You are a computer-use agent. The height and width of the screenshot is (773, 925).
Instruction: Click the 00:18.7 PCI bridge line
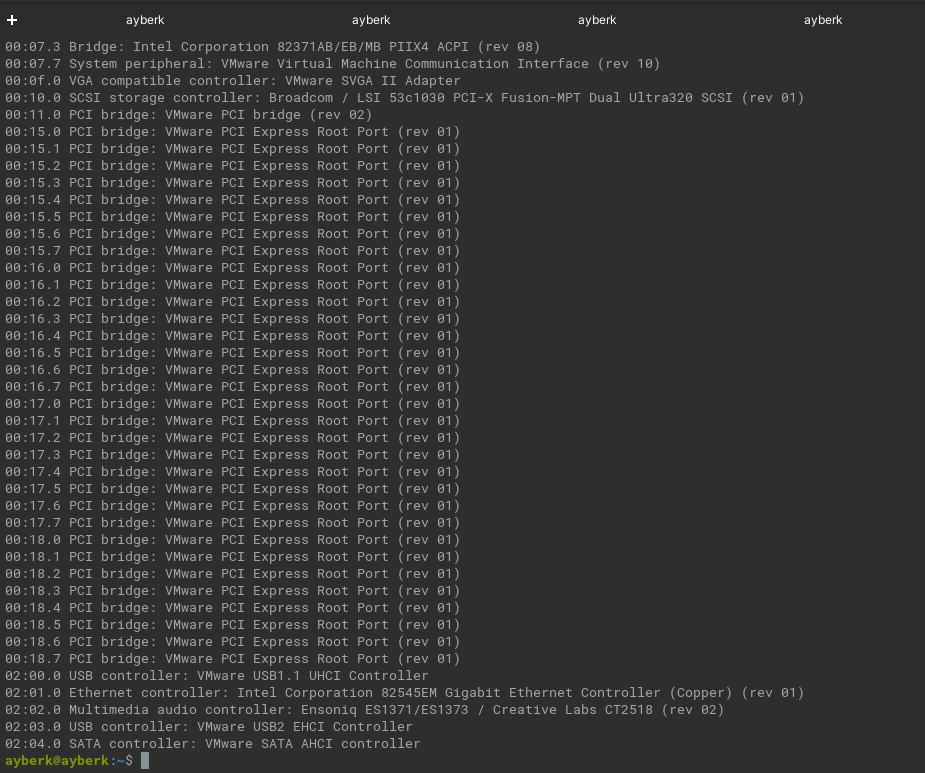232,659
